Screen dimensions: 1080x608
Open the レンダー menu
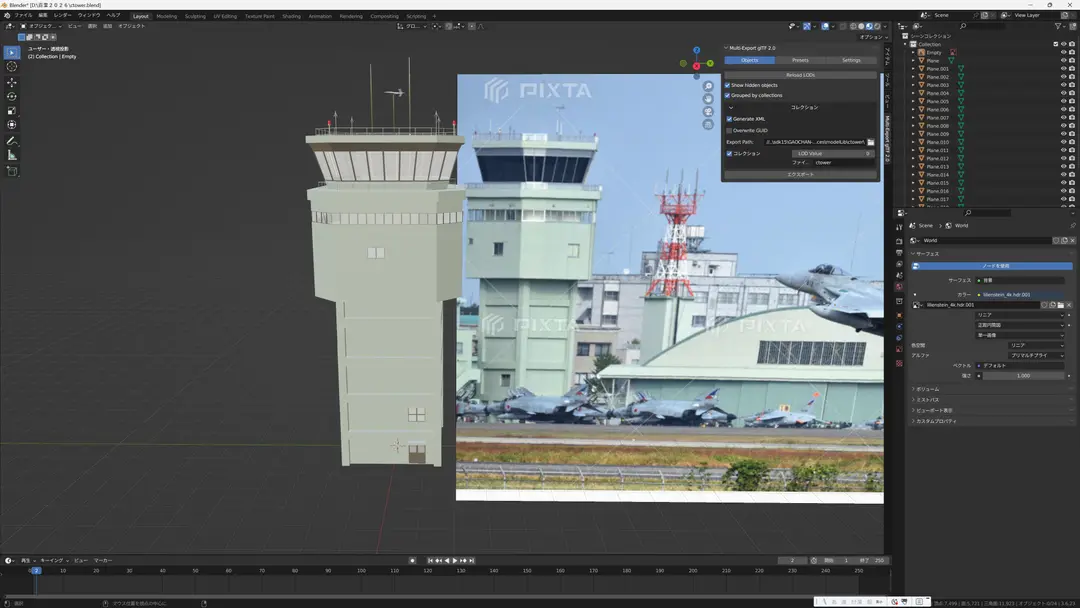(63, 15)
